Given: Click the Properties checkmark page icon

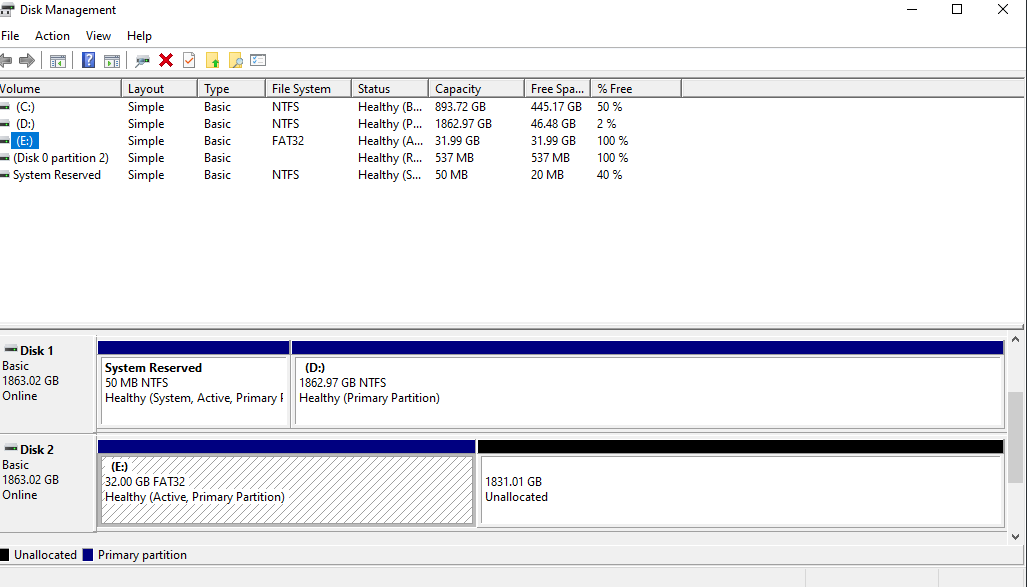Looking at the screenshot, I should [x=189, y=61].
